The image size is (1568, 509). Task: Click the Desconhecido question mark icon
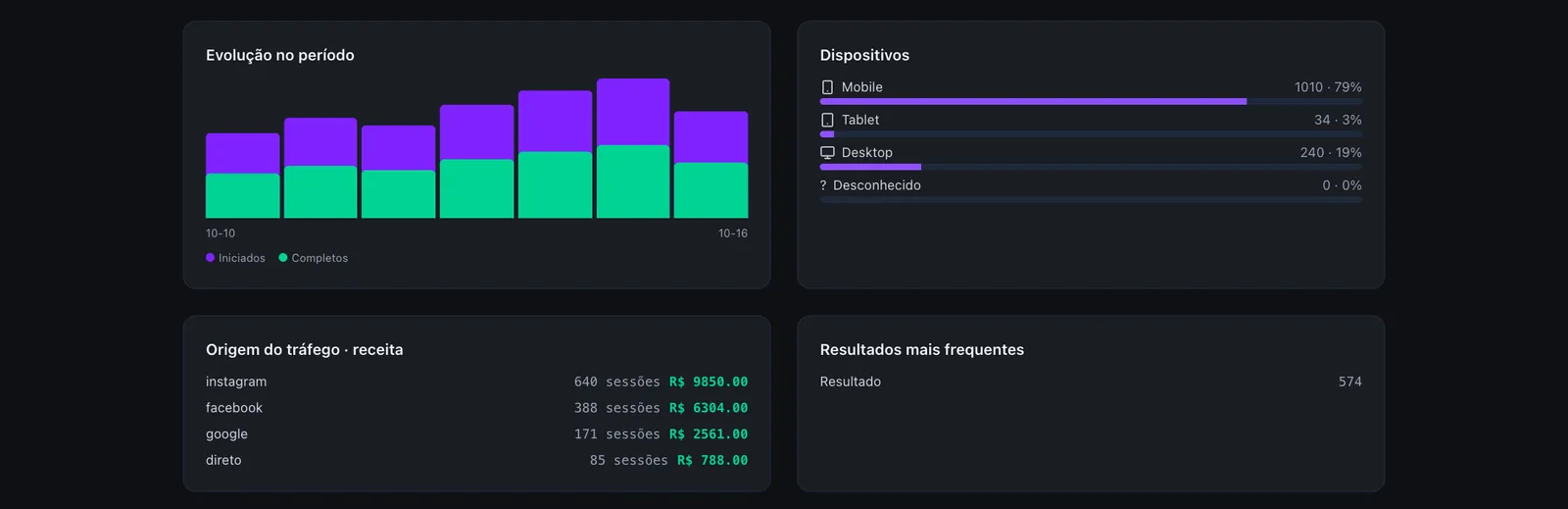pos(823,185)
